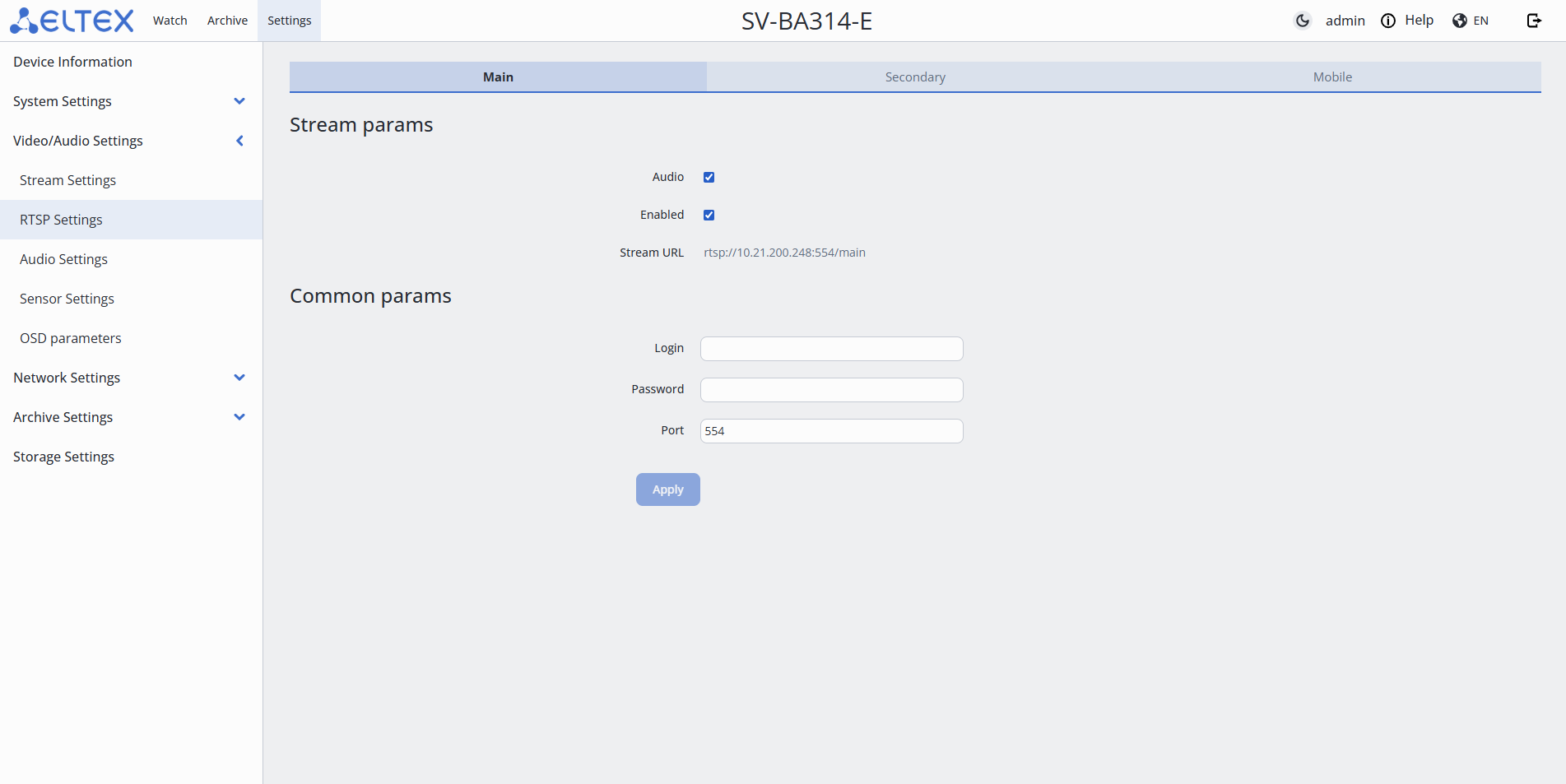The height and width of the screenshot is (784, 1566).
Task: Open language selector globe icon
Action: point(1460,21)
